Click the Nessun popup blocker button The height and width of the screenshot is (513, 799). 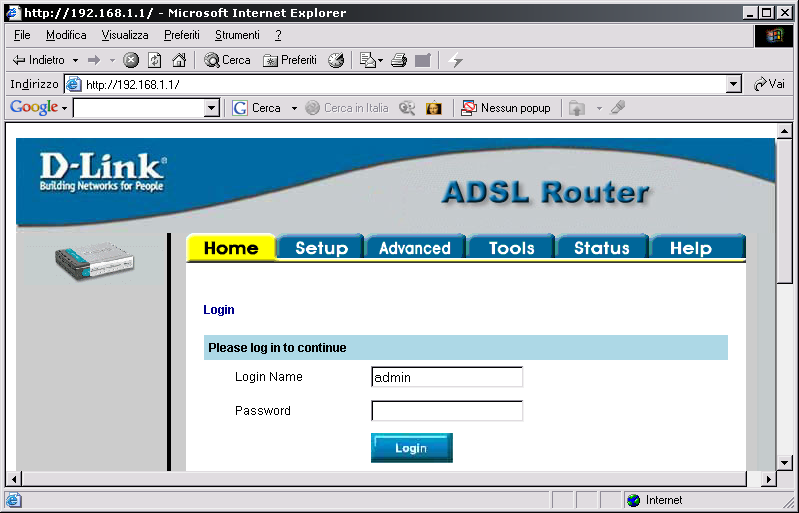tap(506, 108)
